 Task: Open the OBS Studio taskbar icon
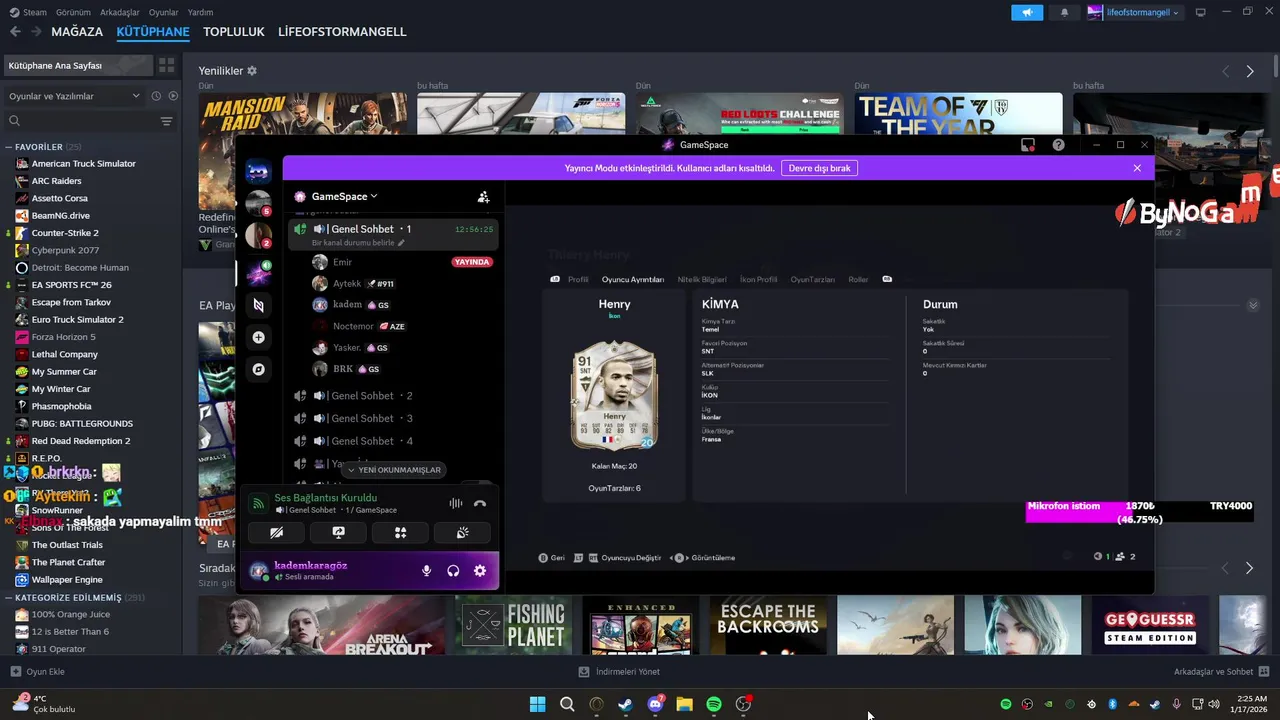pos(743,704)
